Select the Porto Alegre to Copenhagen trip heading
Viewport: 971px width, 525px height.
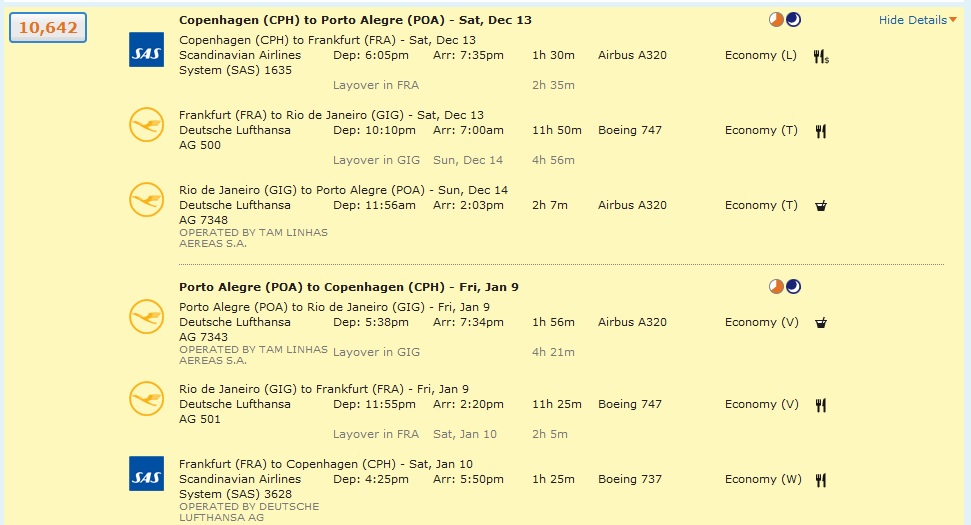coord(349,287)
